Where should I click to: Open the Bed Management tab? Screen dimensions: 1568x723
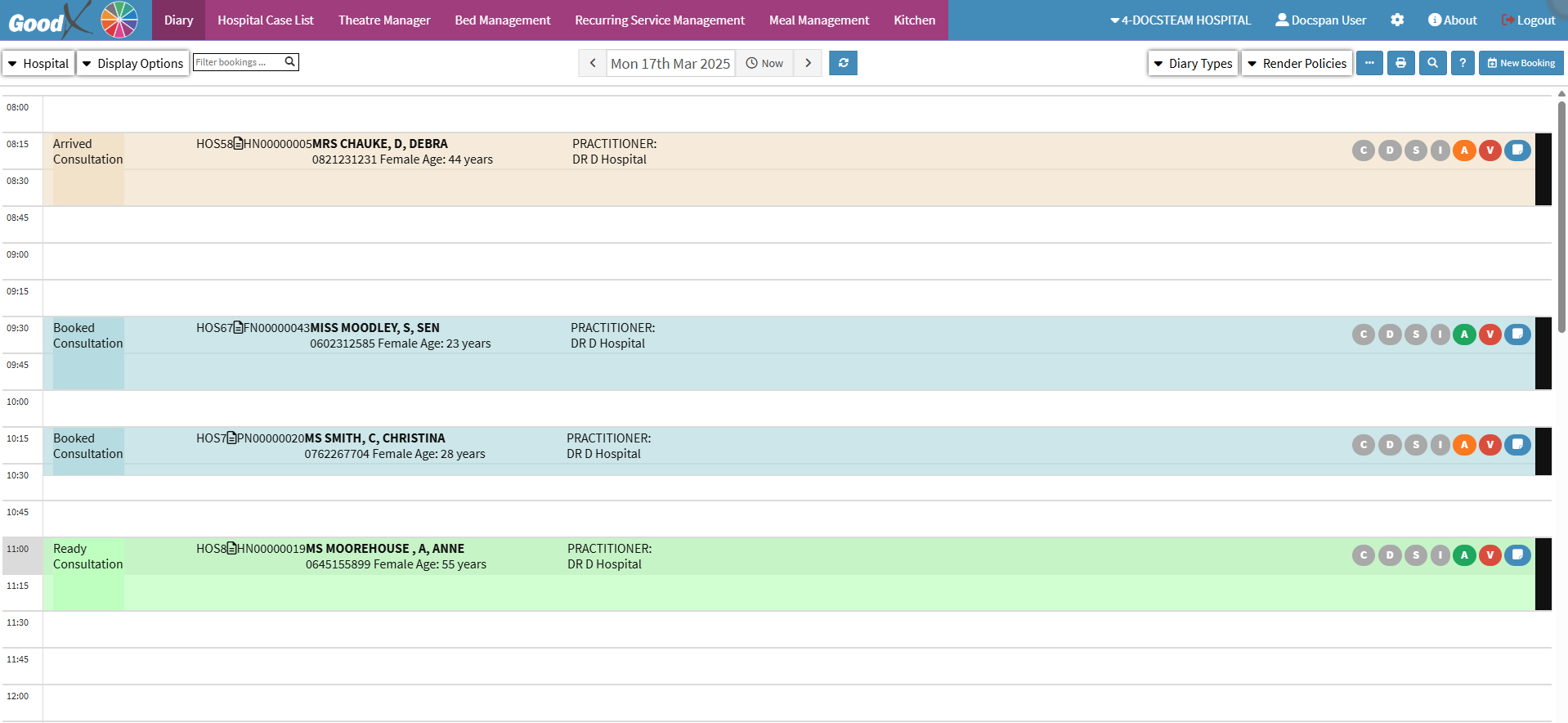pos(502,20)
